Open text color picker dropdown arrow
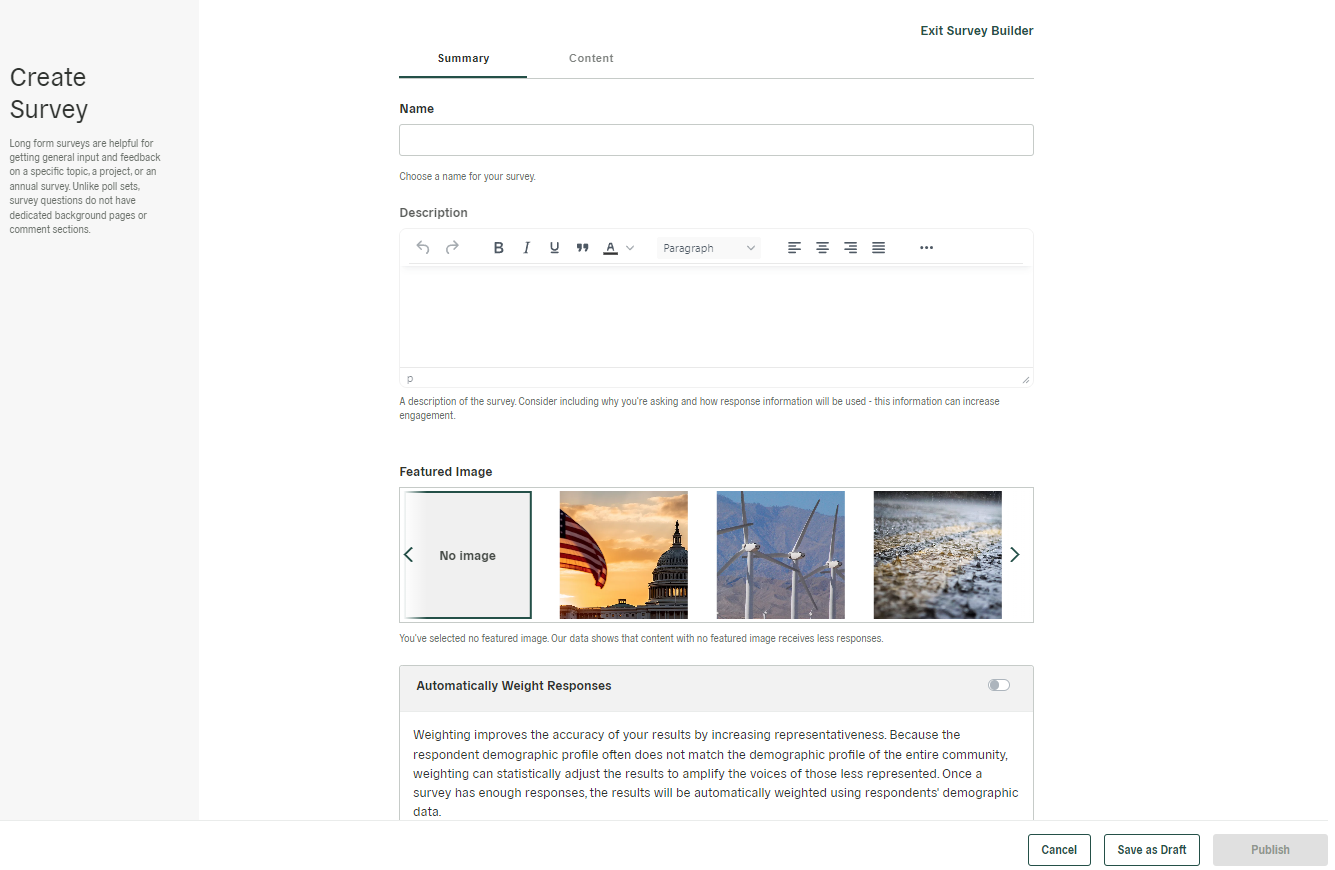 tap(630, 248)
